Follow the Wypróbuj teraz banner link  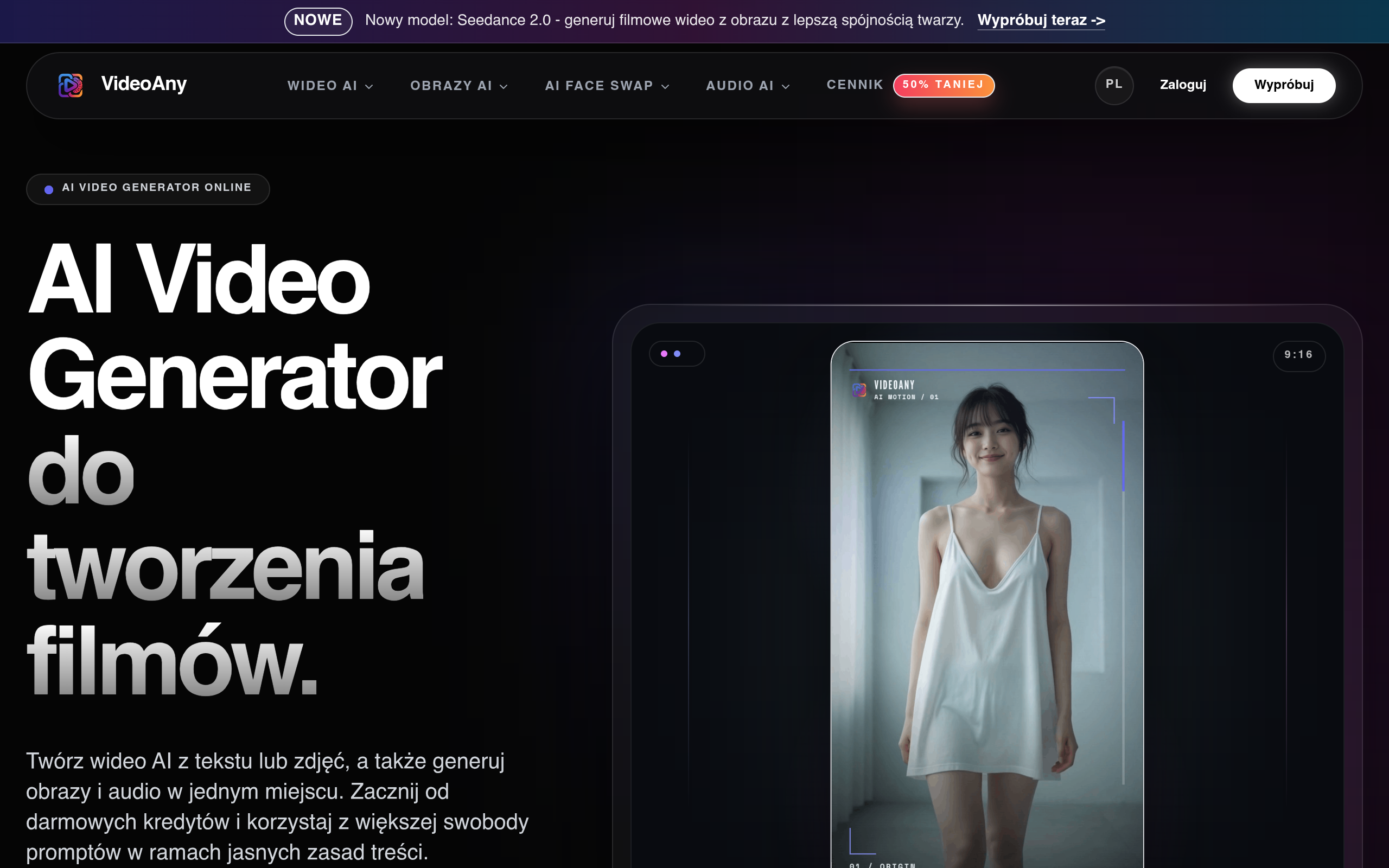1041,21
